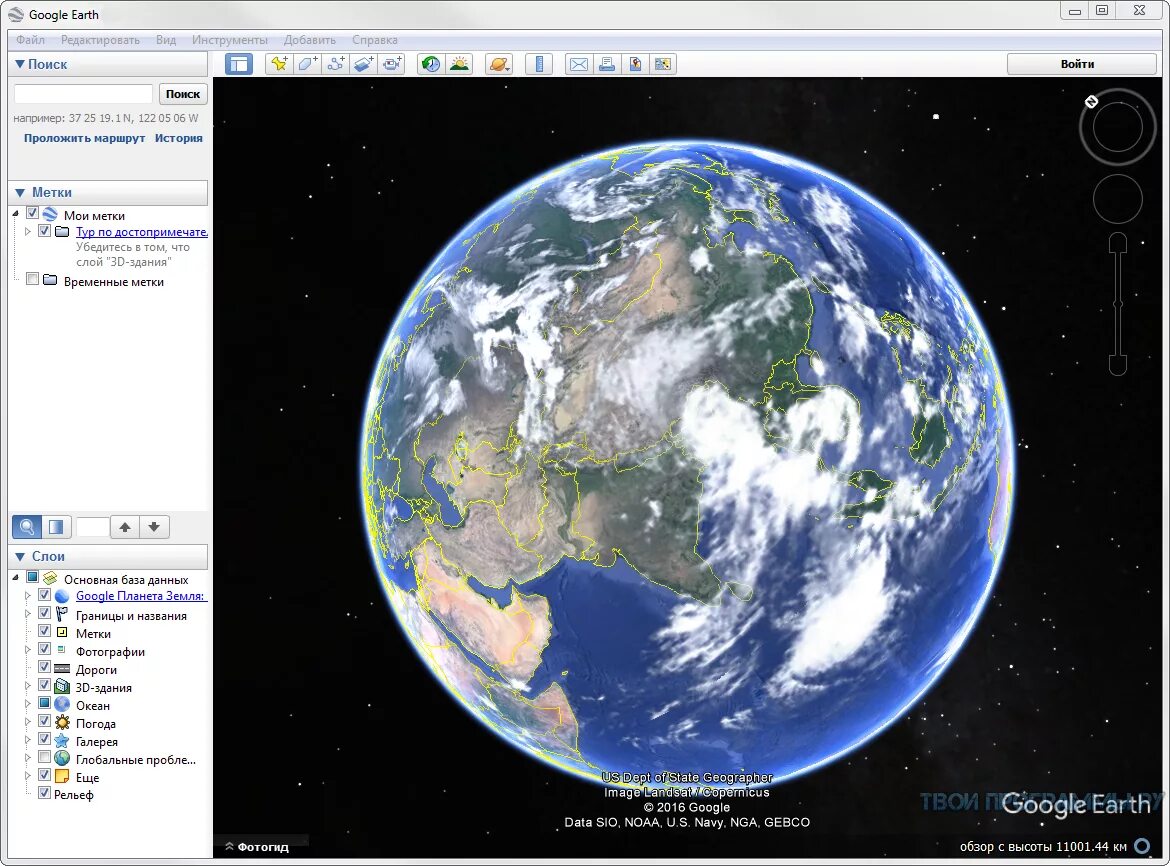Collapse the Слои panel header triangle

20,556
